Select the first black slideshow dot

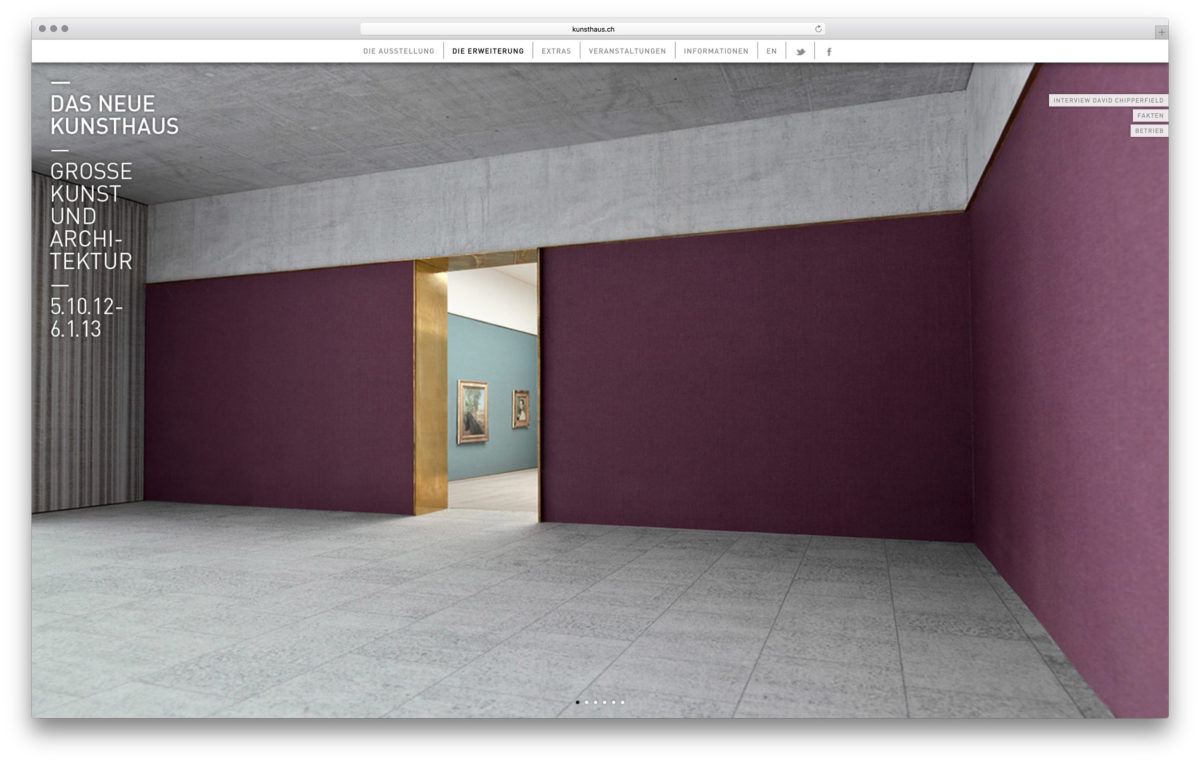pos(577,702)
